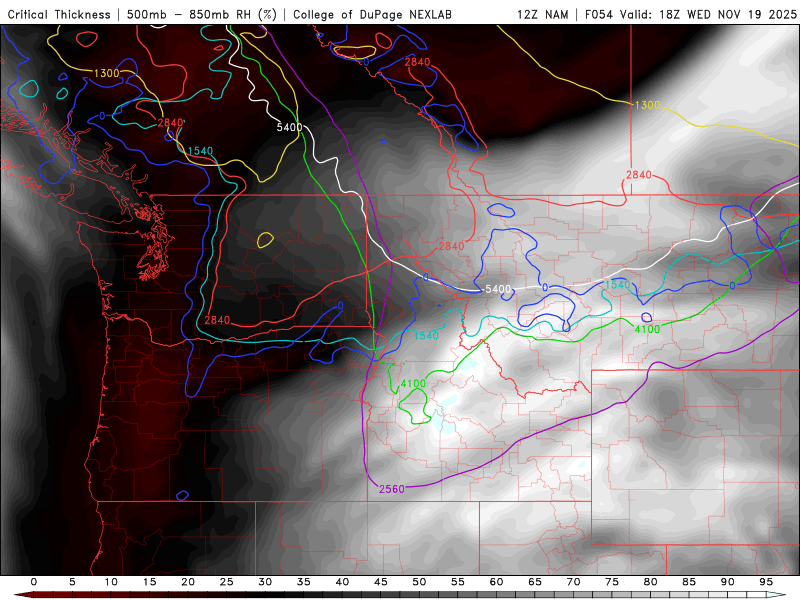
Task: Click the green '4100' label in the eastern half of the map
Action: point(647,329)
